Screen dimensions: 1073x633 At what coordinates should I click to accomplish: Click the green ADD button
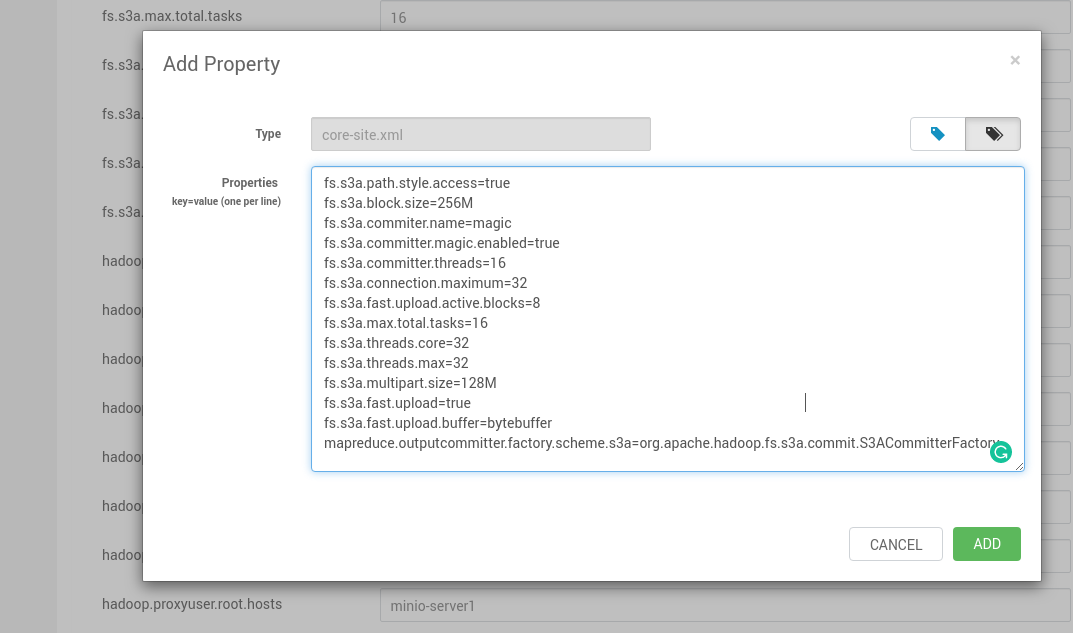pos(986,544)
